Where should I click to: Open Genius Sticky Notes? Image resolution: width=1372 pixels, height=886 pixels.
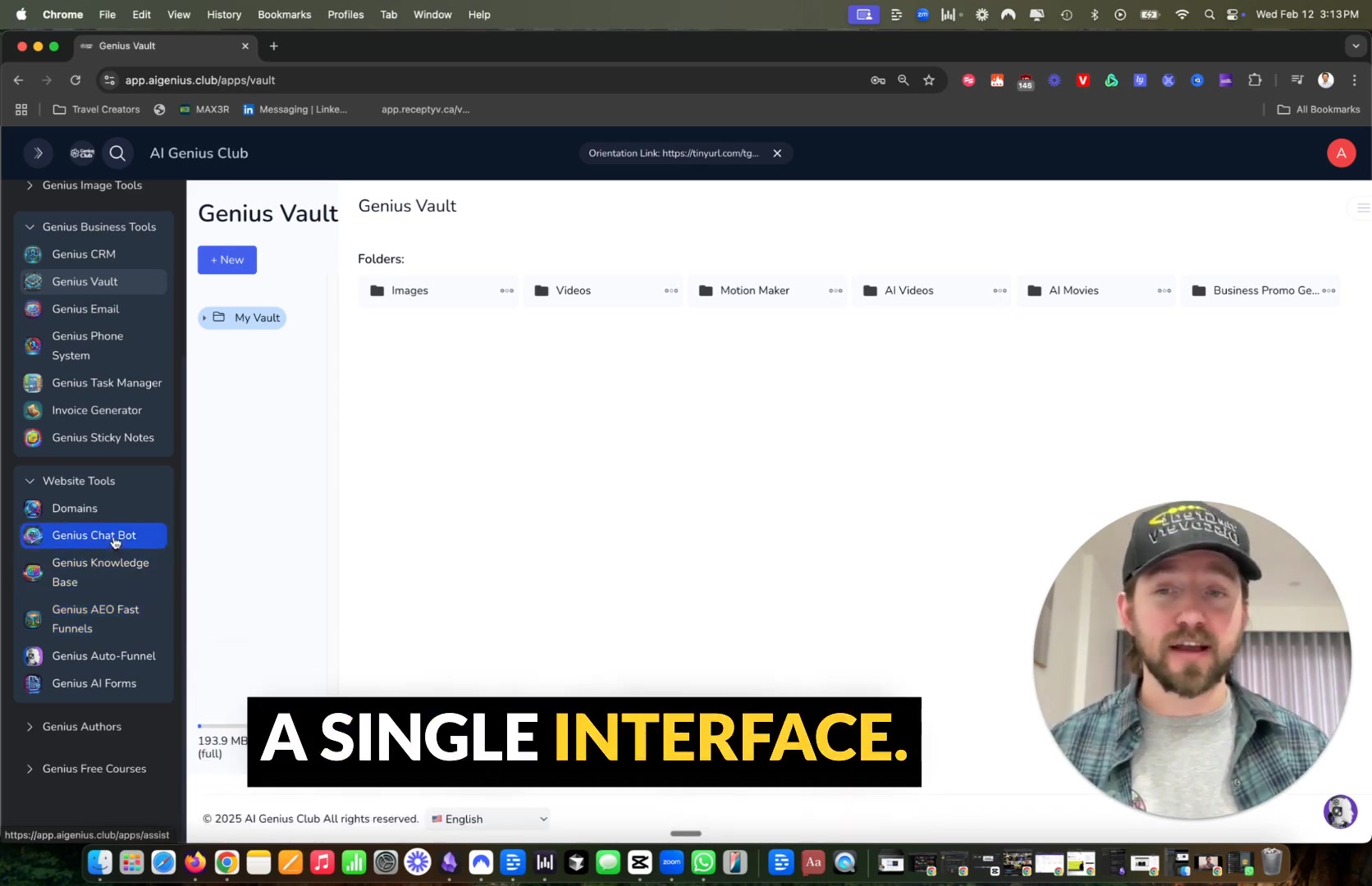(94, 438)
